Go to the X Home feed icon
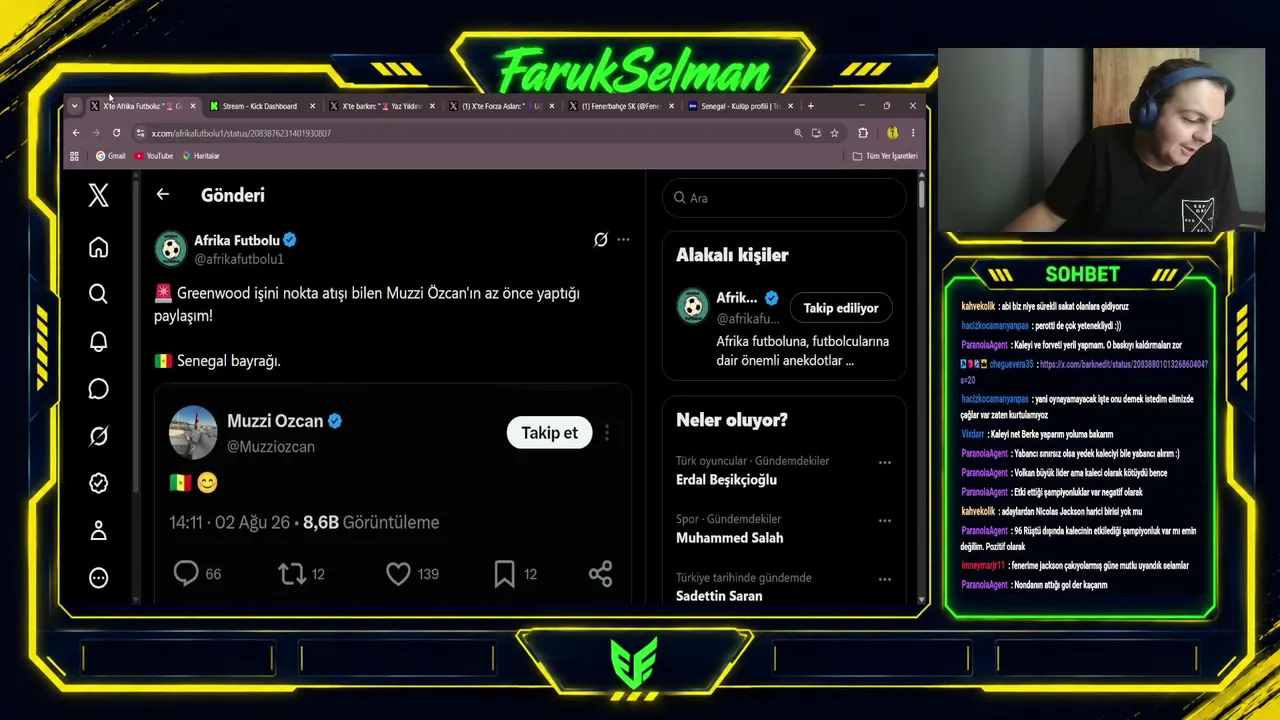The width and height of the screenshot is (1280, 720). (x=98, y=247)
